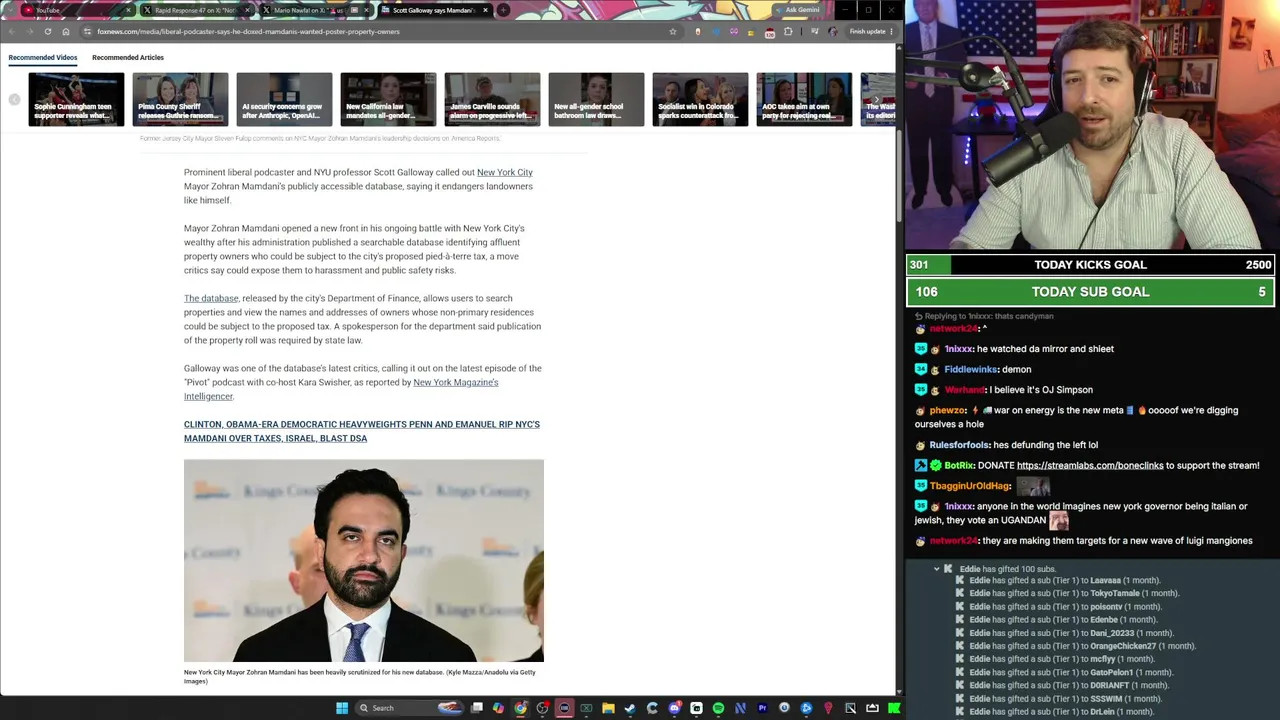This screenshot has height=720, width=1280.
Task: Select the Recommended Articles tab
Action: coord(128,57)
